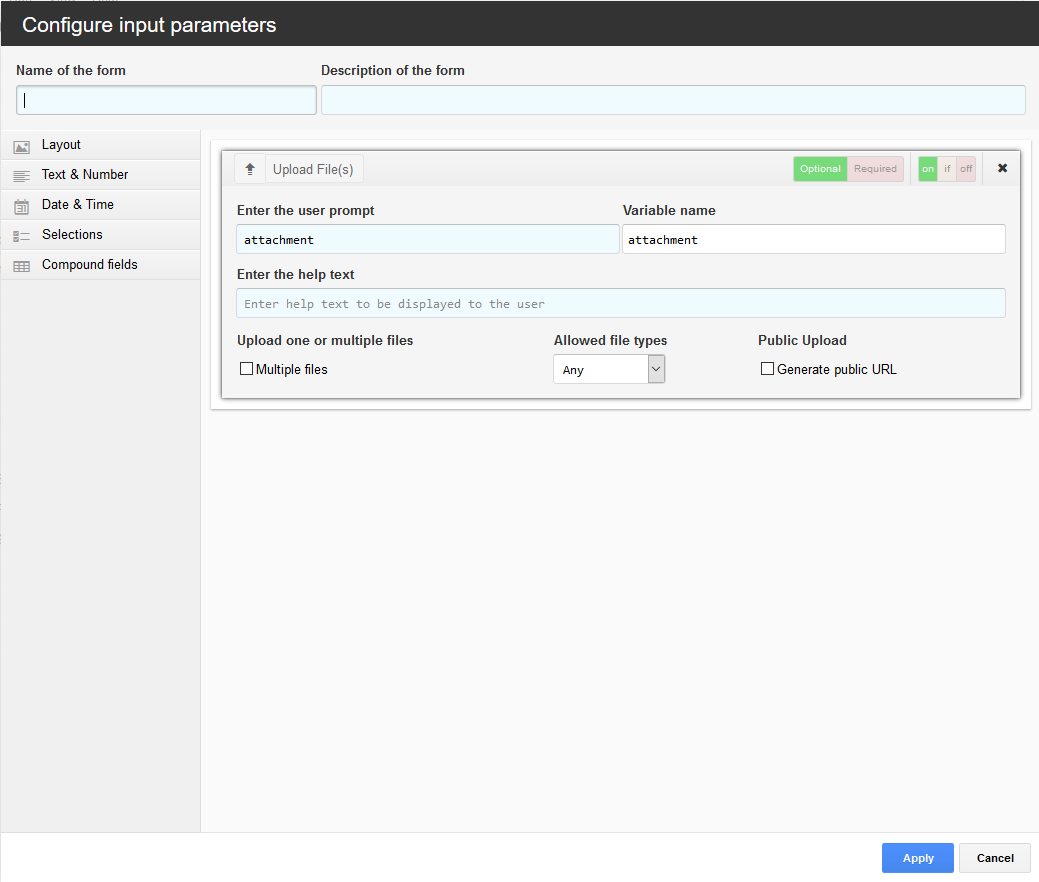Set the field to Optional
This screenshot has height=882, width=1039.
(820, 169)
